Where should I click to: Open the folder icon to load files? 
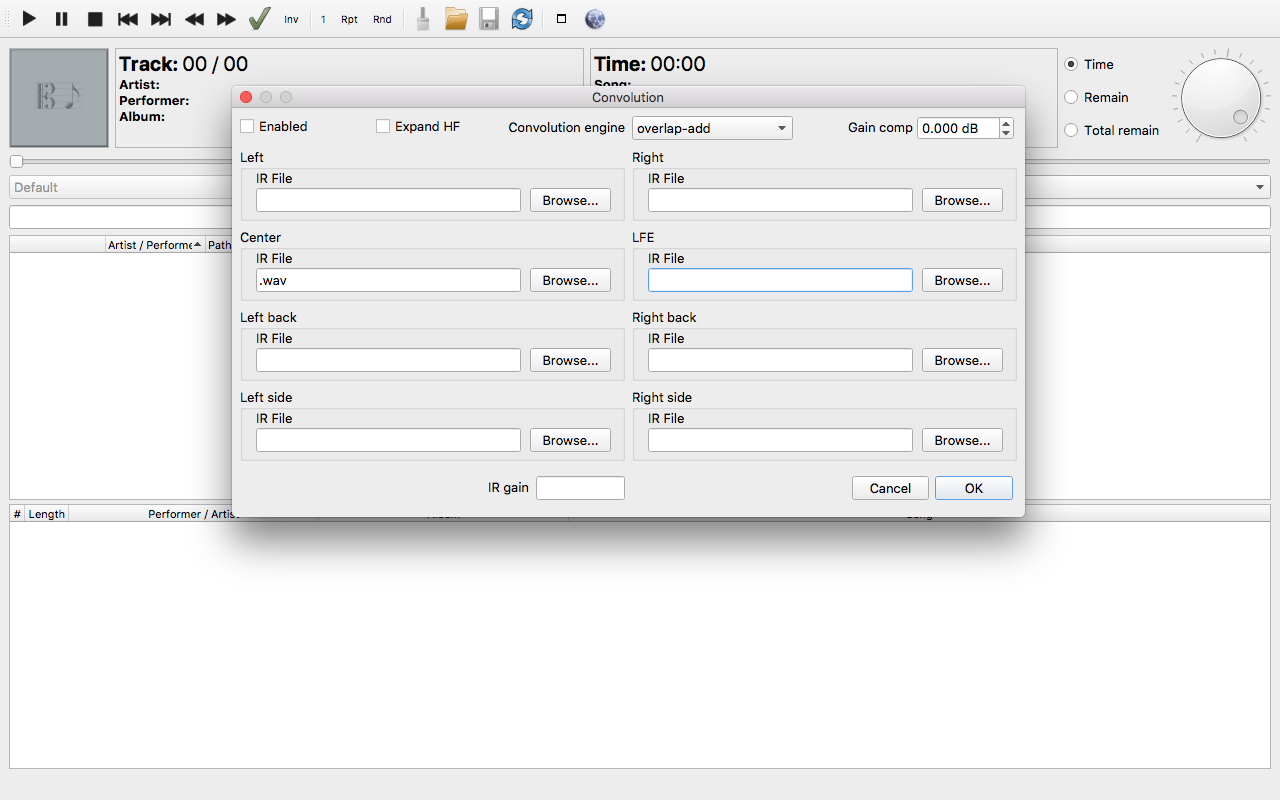(456, 19)
